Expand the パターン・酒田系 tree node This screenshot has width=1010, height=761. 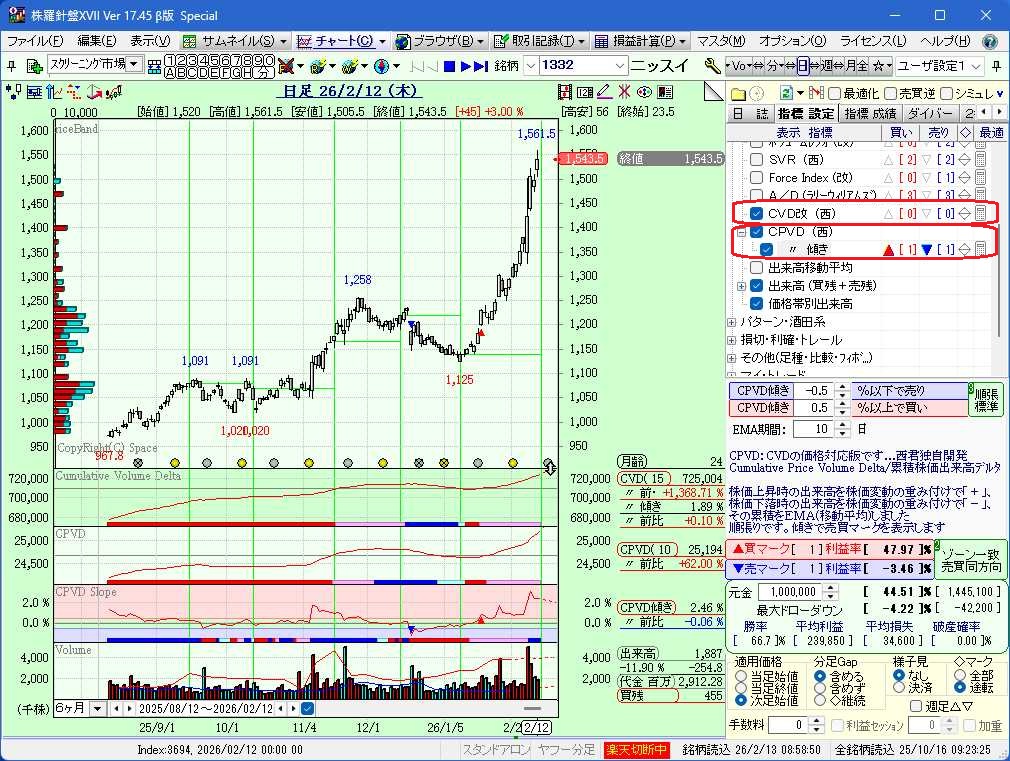tap(732, 322)
